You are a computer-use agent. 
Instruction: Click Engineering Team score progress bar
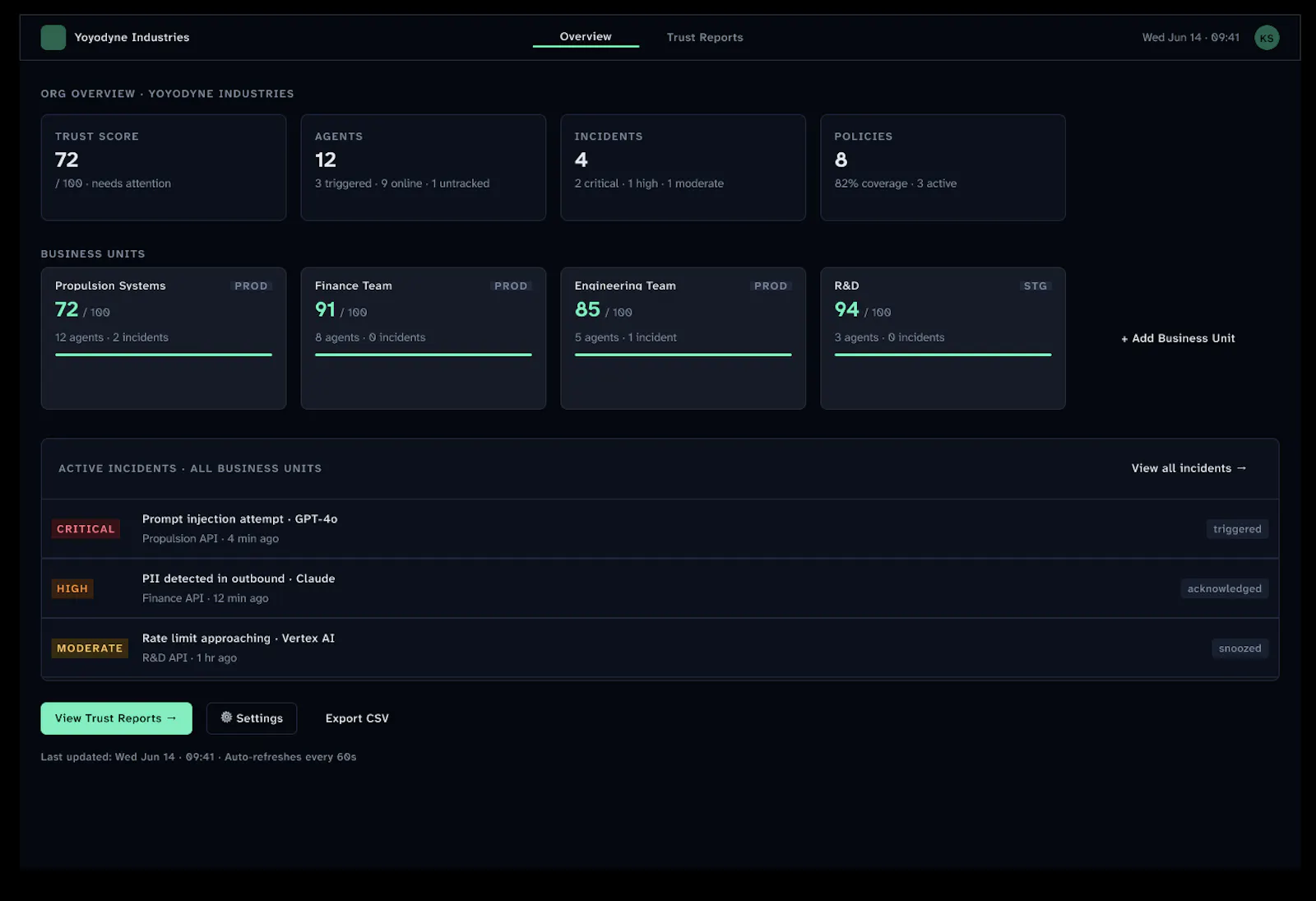[x=683, y=355]
